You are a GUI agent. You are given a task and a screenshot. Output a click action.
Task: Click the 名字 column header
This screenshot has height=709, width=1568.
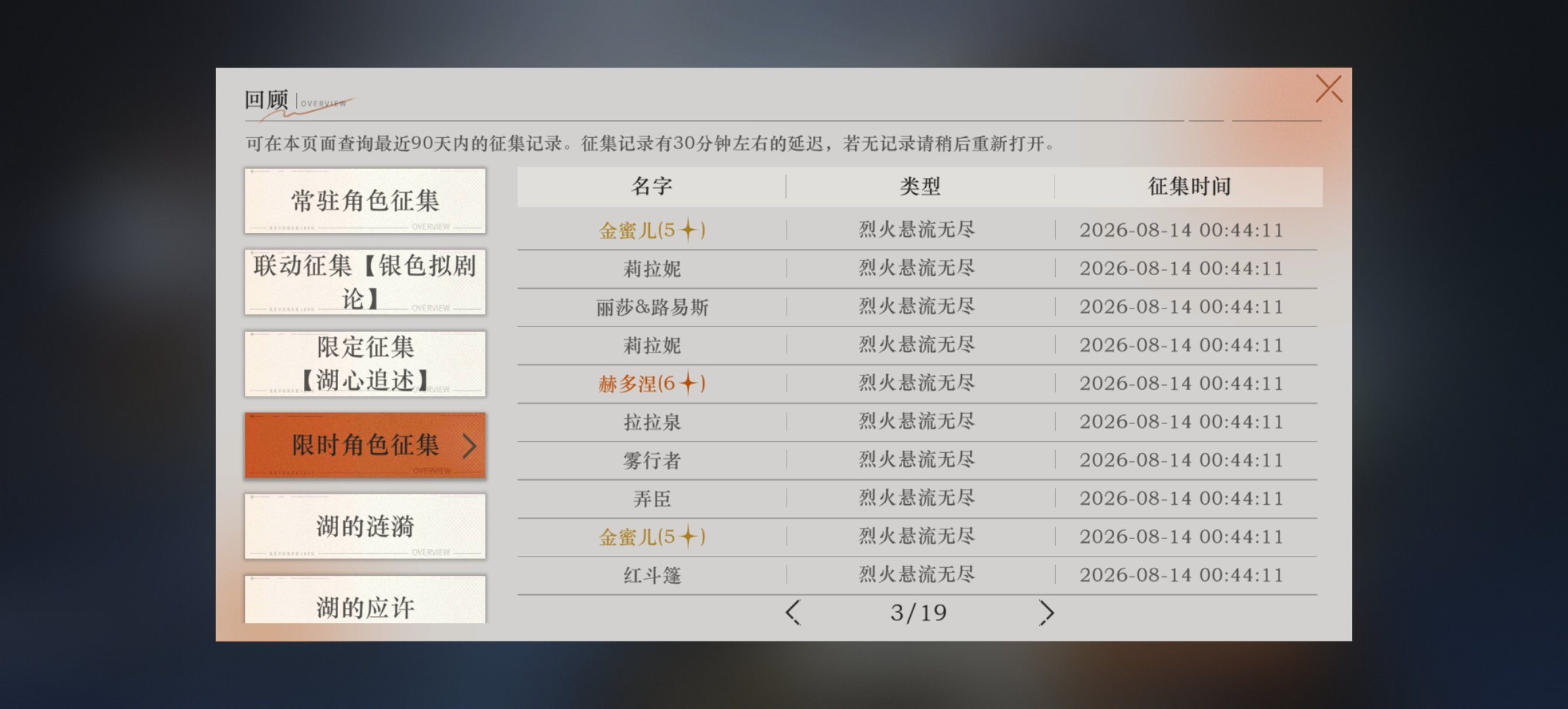[x=651, y=186]
